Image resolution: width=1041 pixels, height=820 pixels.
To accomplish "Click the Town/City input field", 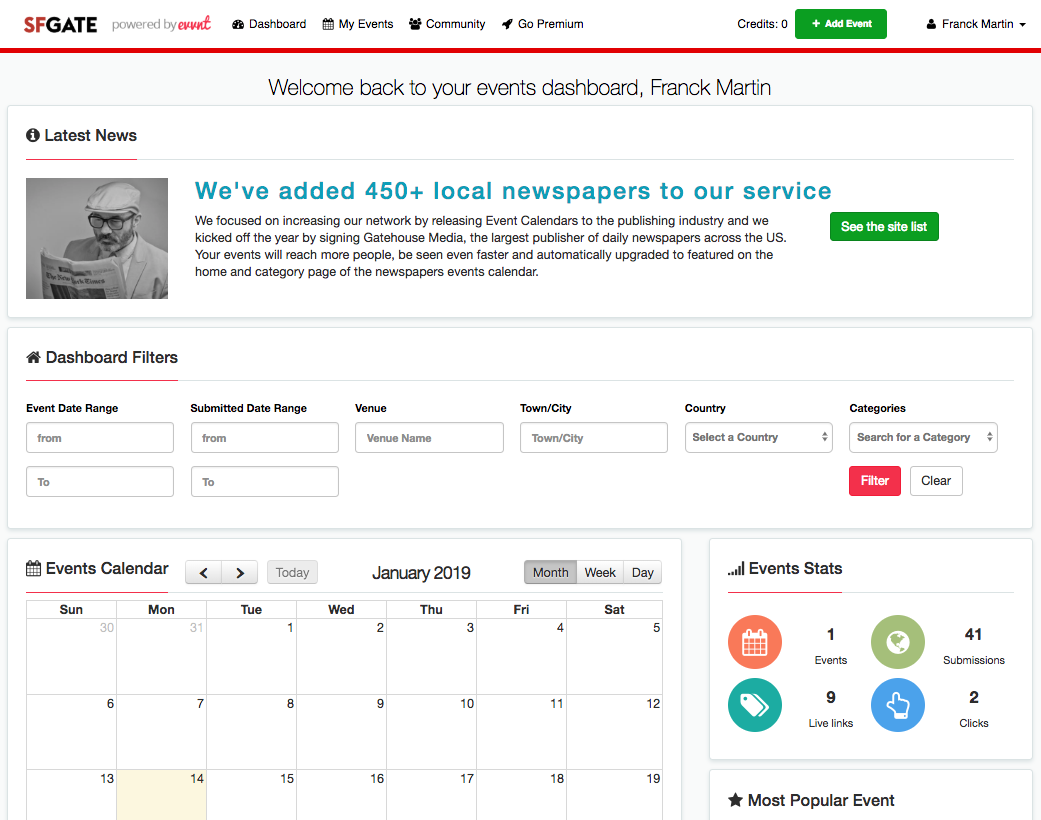I will click(x=594, y=438).
